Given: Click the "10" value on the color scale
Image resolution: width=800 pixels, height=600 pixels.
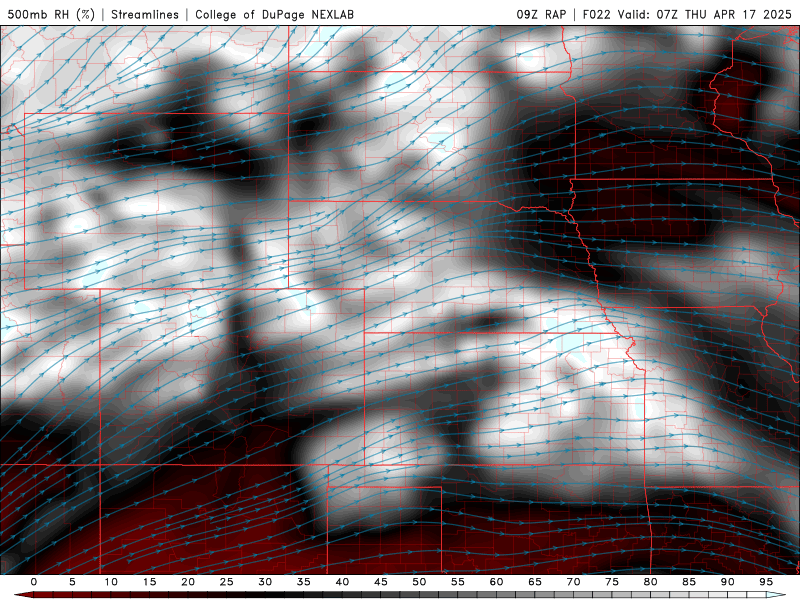Looking at the screenshot, I should 111,582.
